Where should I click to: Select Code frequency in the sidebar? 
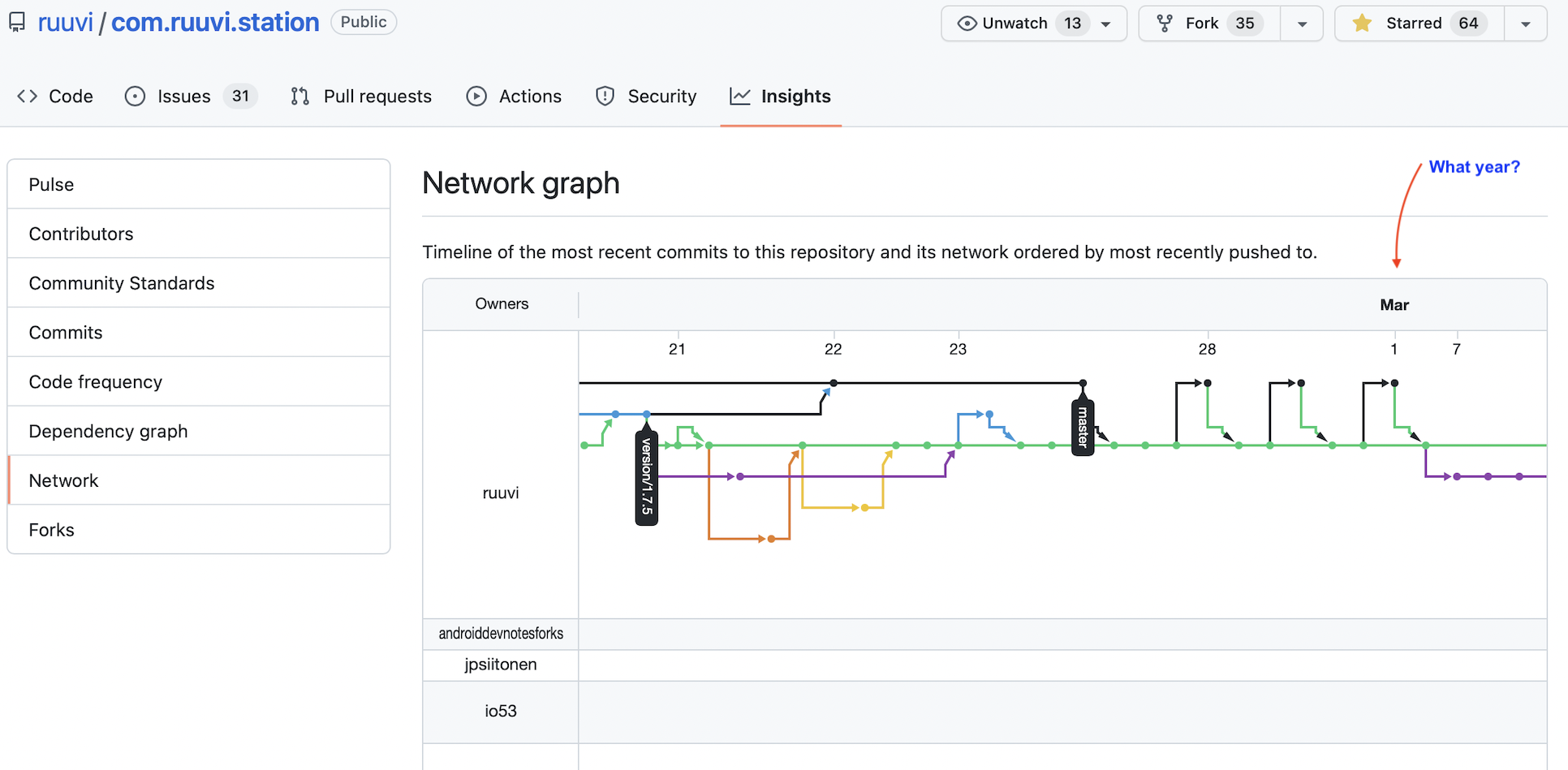[x=199, y=382]
